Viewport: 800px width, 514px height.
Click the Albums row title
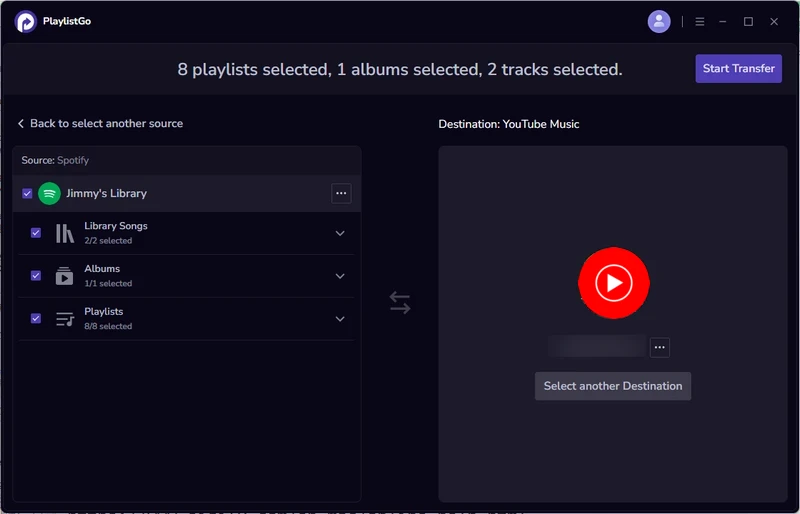coord(102,268)
